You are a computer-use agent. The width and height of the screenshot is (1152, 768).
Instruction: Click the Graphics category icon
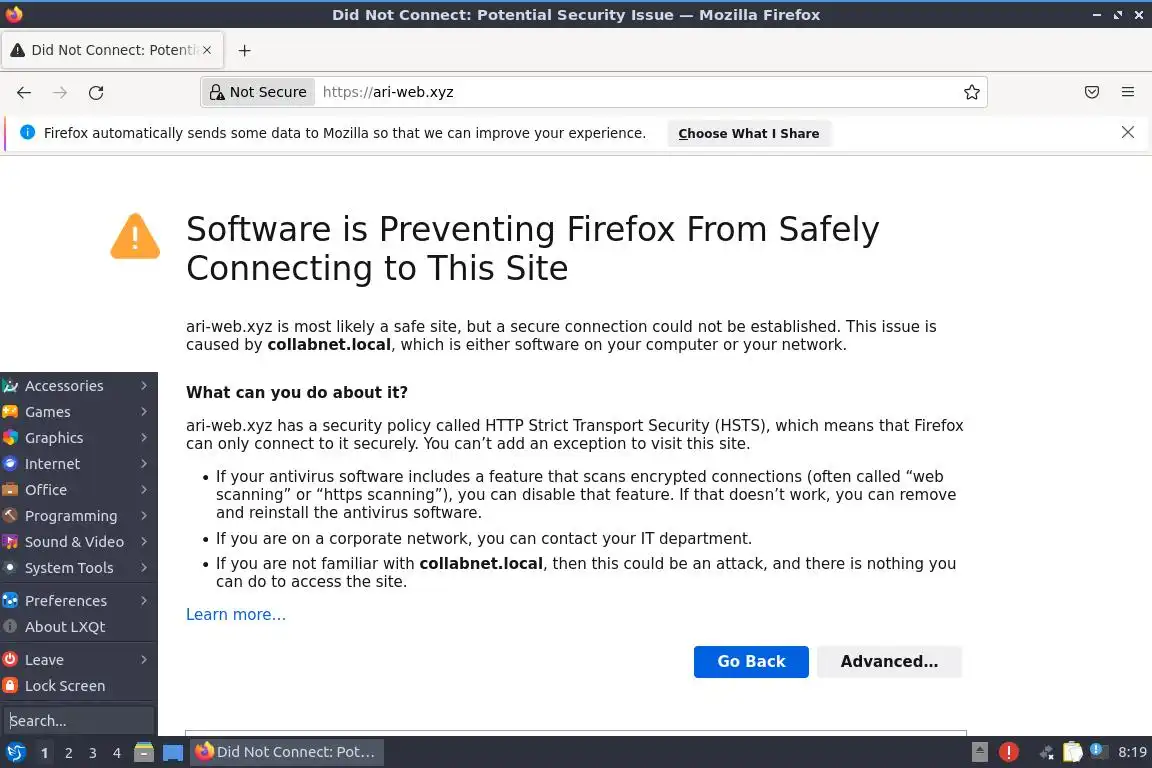tap(10, 438)
